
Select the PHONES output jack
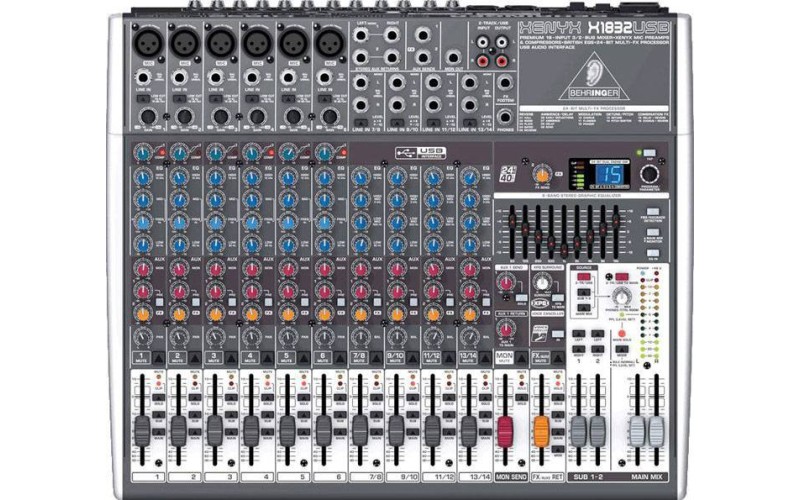[505, 117]
